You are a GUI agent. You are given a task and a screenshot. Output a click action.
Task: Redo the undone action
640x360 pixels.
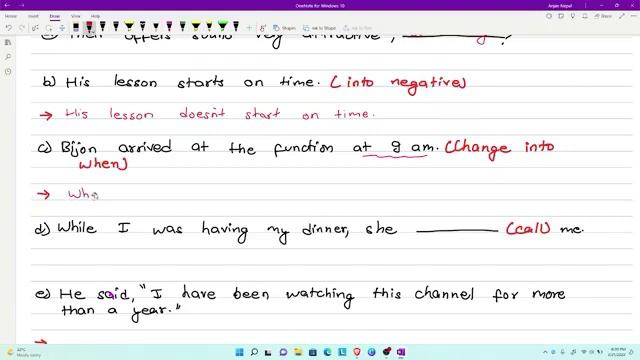coord(22,28)
